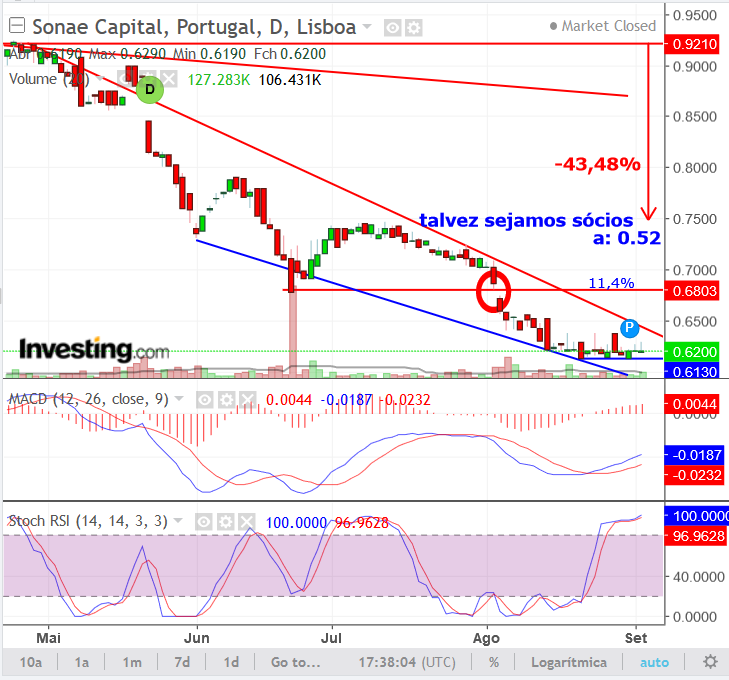The width and height of the screenshot is (729, 680).
Task: Open Stoch RSI settings gear
Action: [x=225, y=522]
